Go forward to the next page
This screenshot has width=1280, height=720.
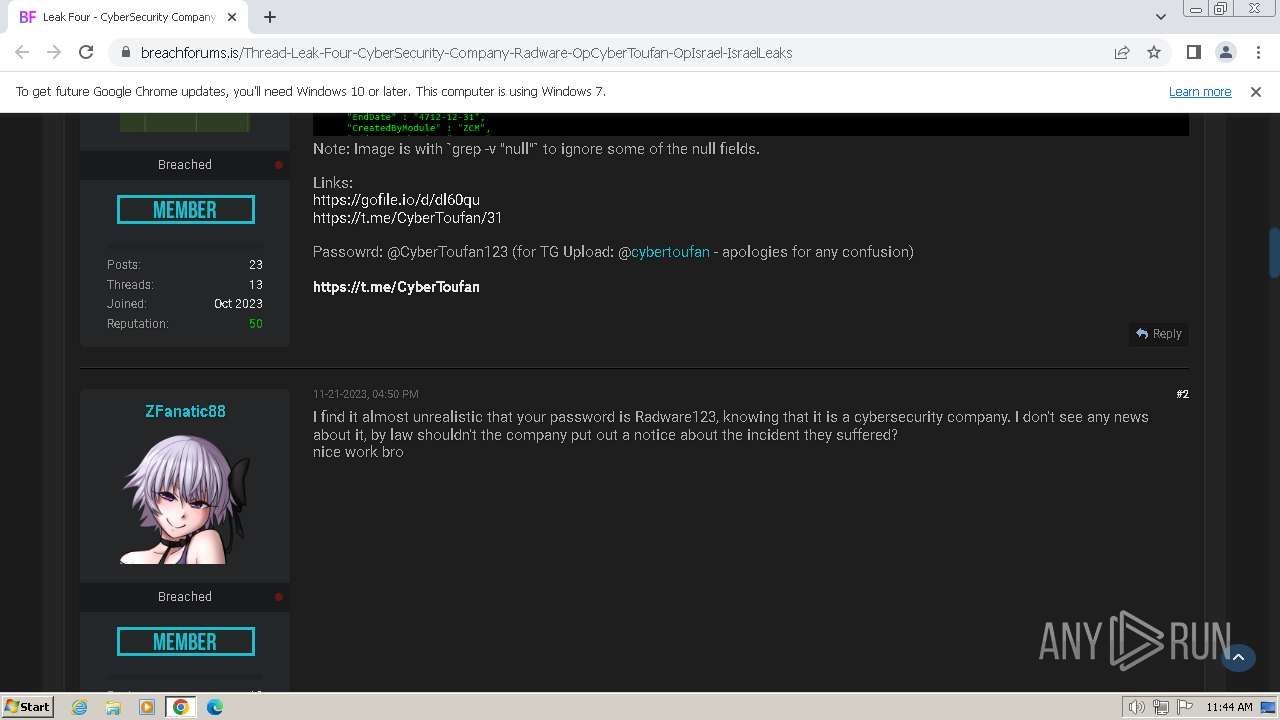(54, 52)
